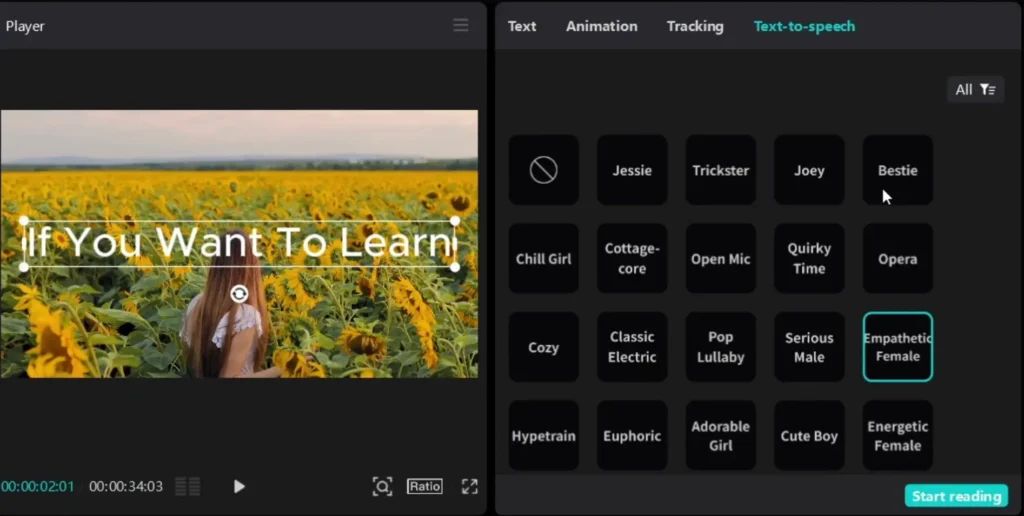The image size is (1024, 516).
Task: Click the current timecode 00:00:02:01
Action: [38, 486]
